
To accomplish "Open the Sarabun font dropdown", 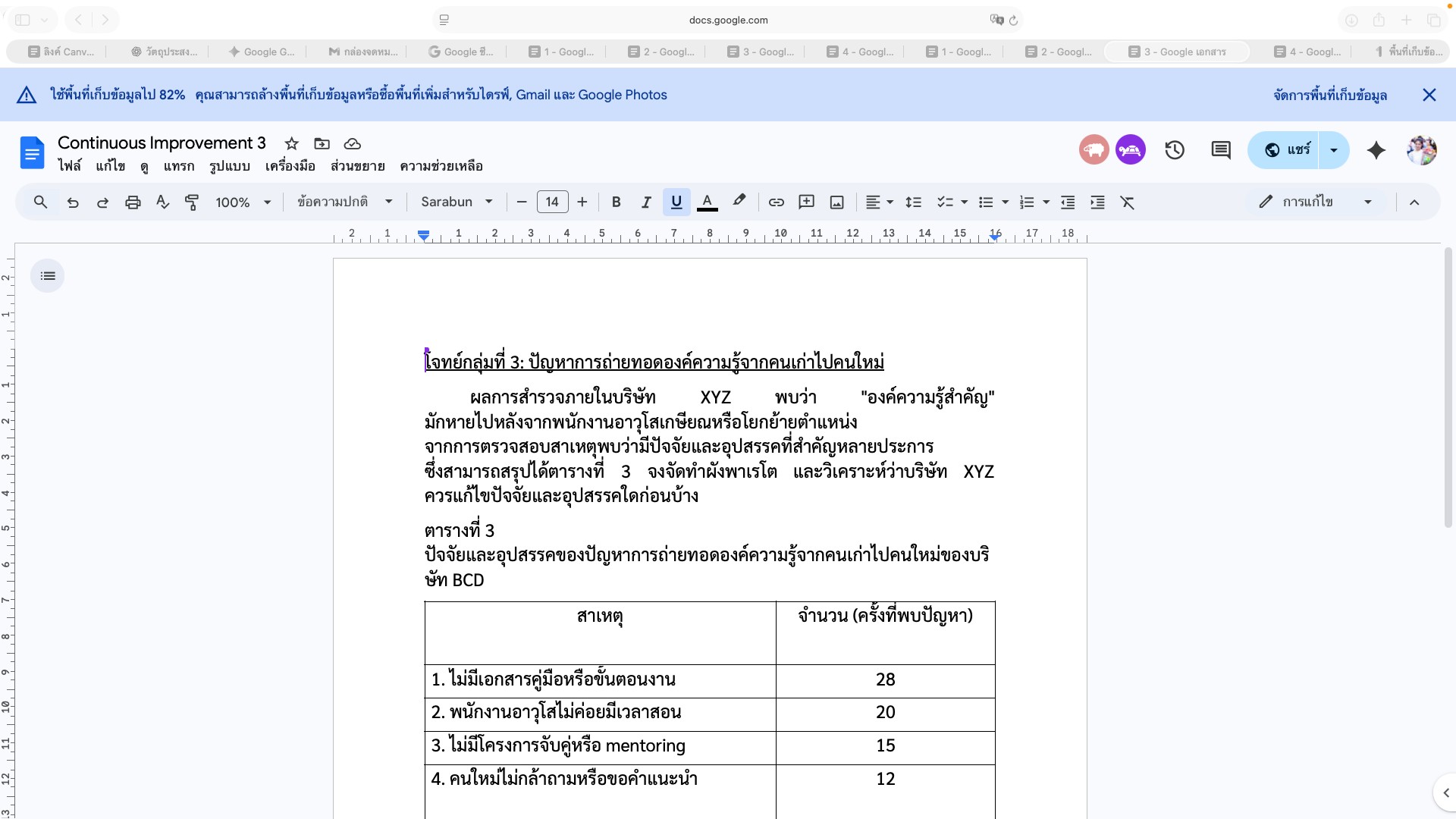I will coord(457,202).
